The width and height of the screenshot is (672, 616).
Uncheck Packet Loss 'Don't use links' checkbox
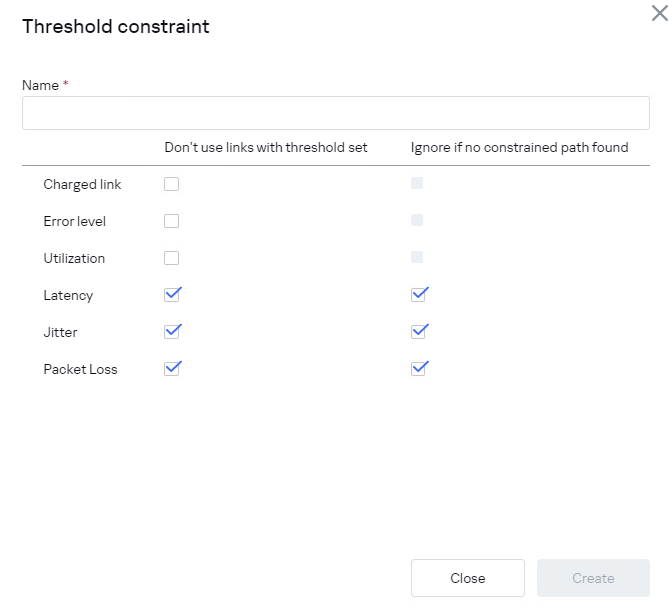(172, 368)
